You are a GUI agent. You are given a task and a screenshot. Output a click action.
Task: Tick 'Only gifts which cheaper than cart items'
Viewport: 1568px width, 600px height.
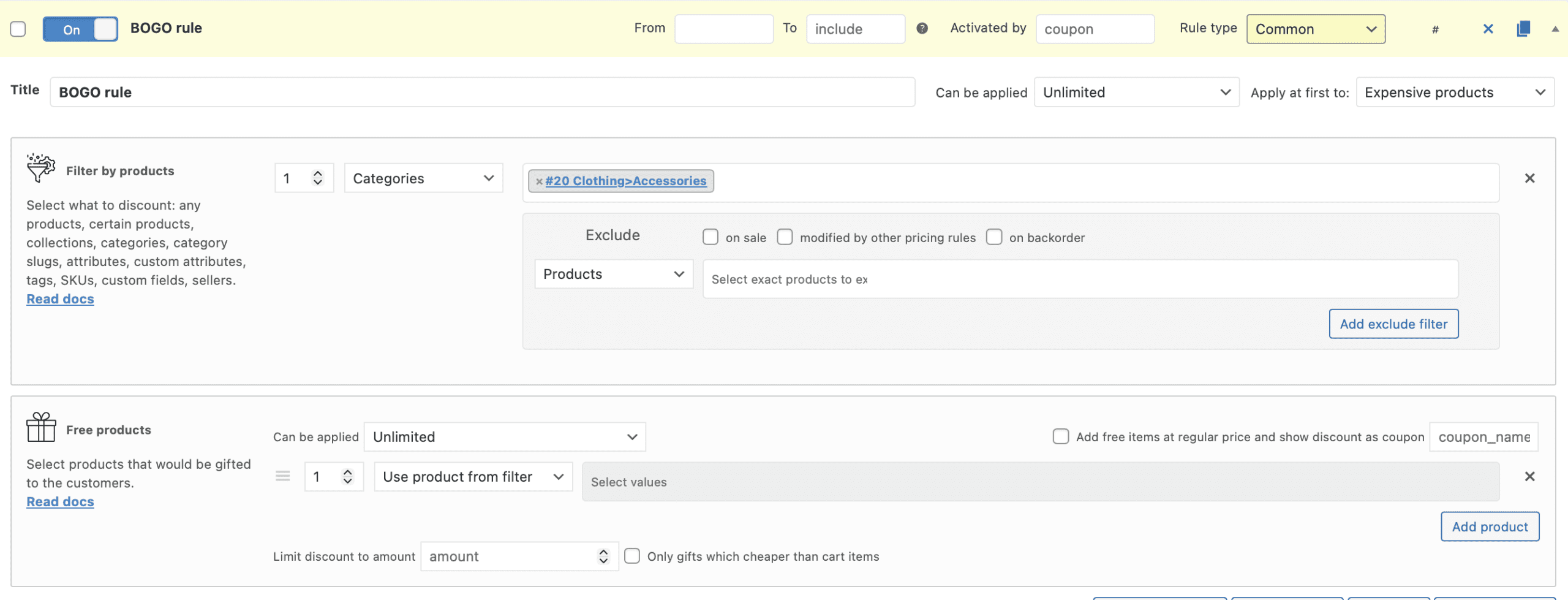[x=632, y=556]
